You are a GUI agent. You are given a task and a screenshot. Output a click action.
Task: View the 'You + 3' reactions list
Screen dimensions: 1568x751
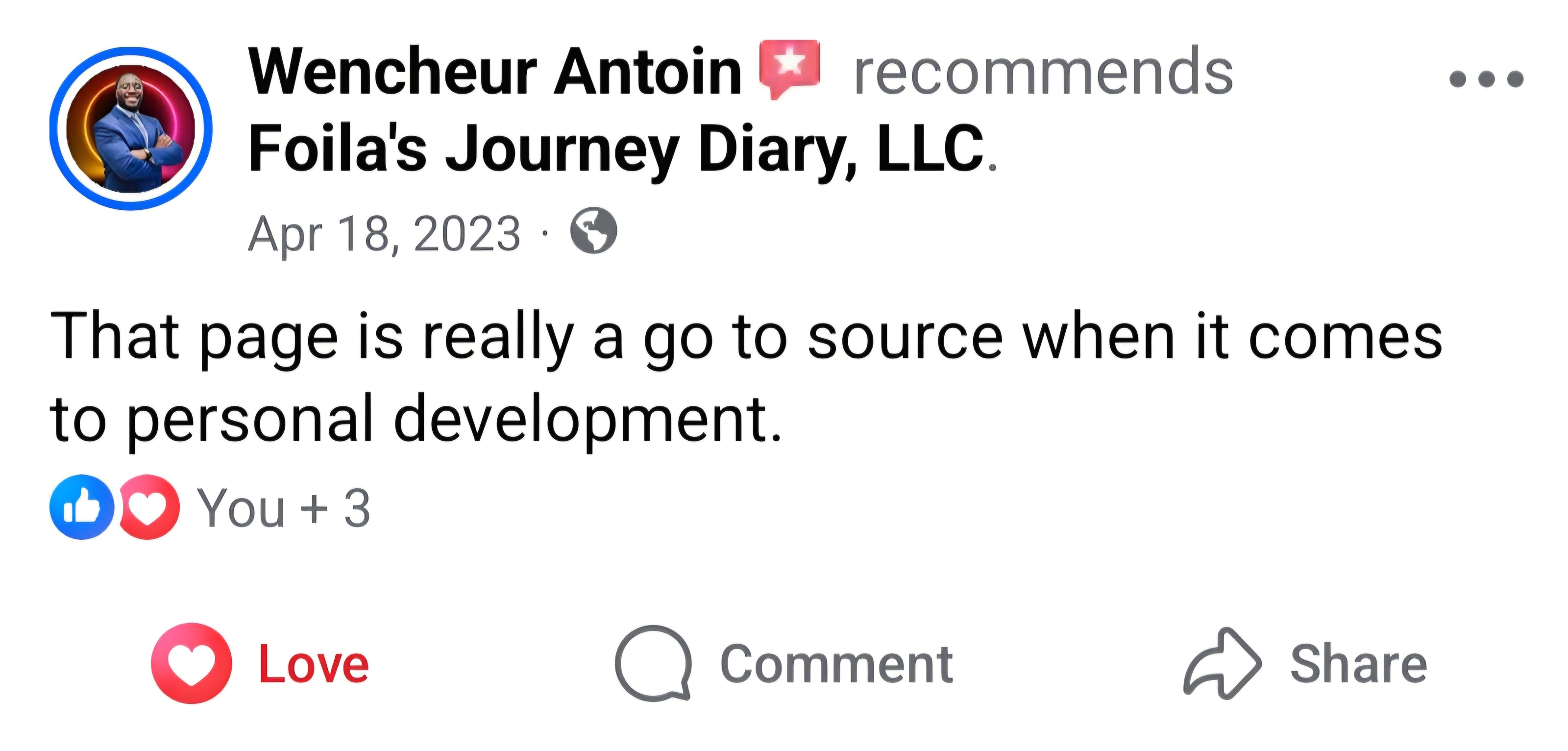[x=284, y=508]
